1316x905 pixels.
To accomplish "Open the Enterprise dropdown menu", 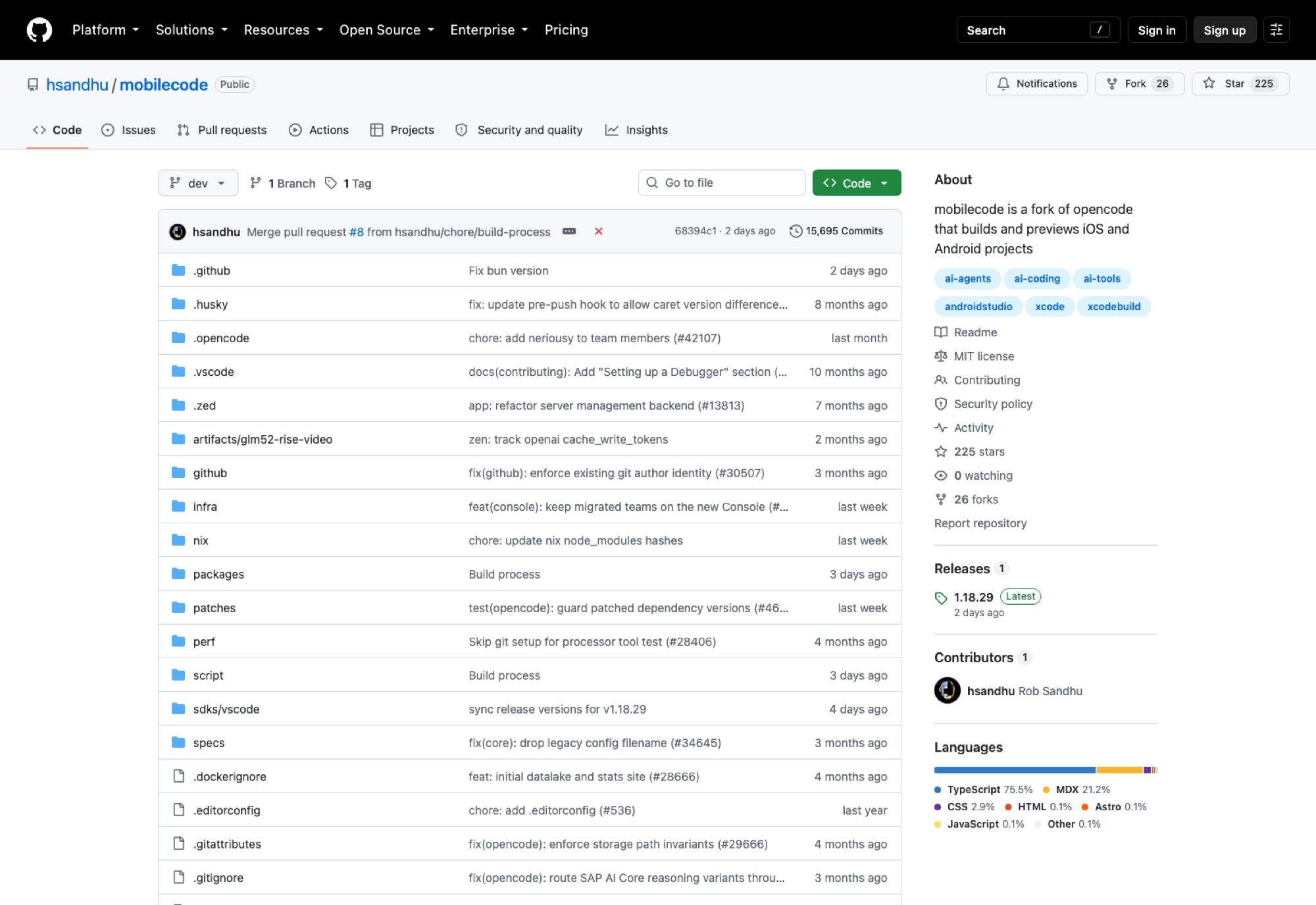I will click(x=489, y=30).
